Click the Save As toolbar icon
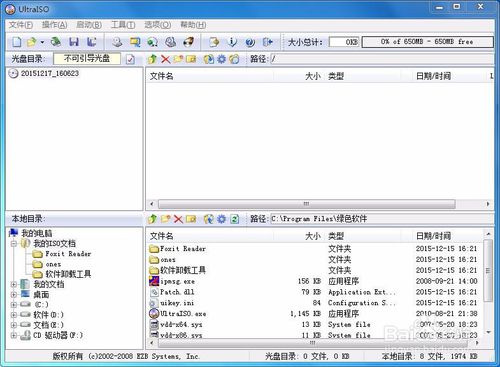 point(91,42)
